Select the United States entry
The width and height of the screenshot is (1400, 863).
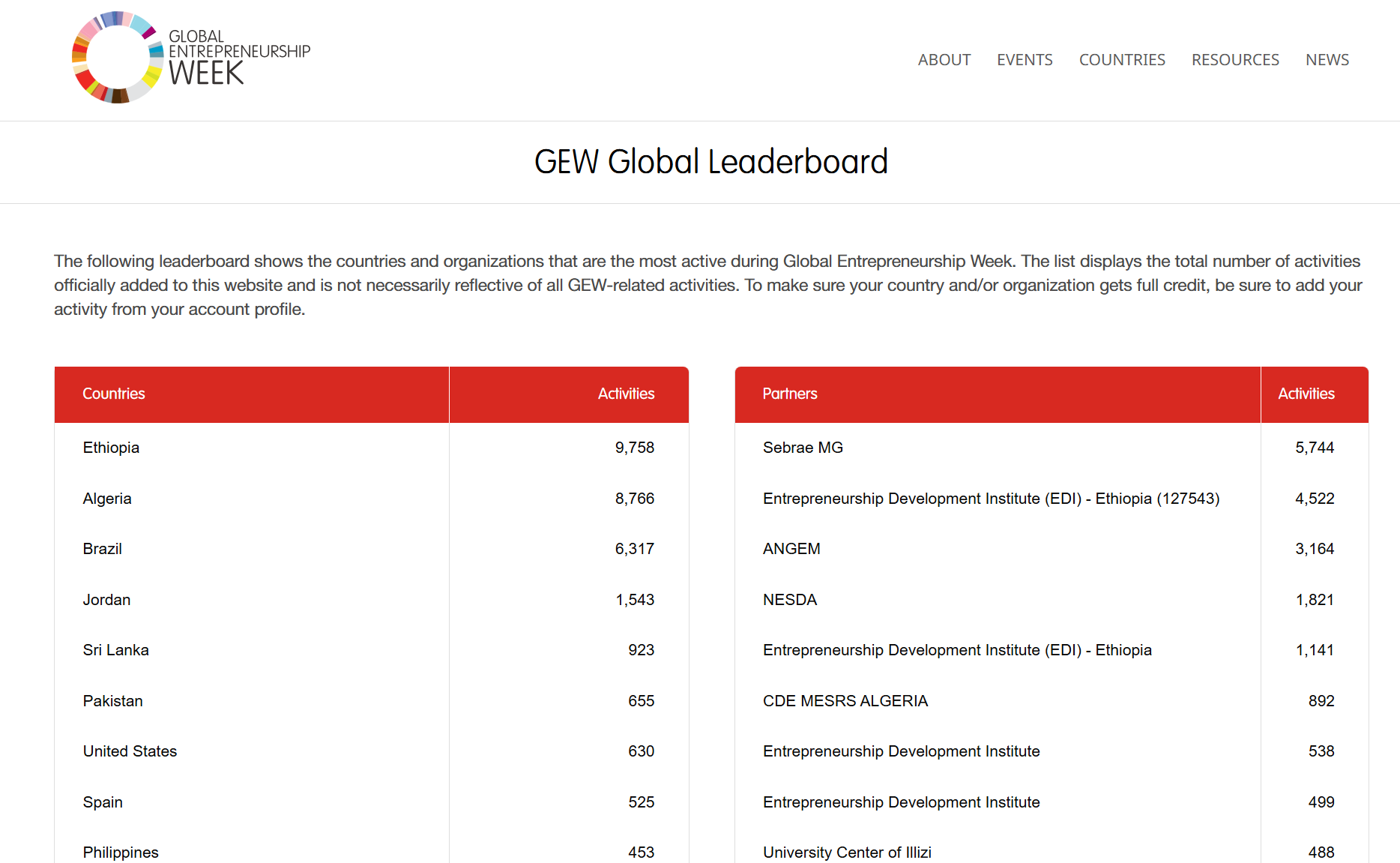tap(130, 751)
